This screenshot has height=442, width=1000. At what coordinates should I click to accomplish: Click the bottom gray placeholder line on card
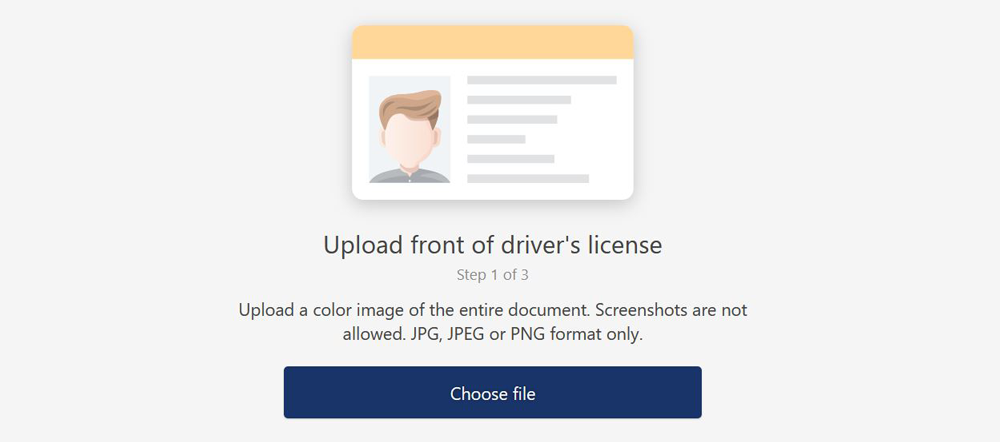pyautogui.click(x=528, y=179)
